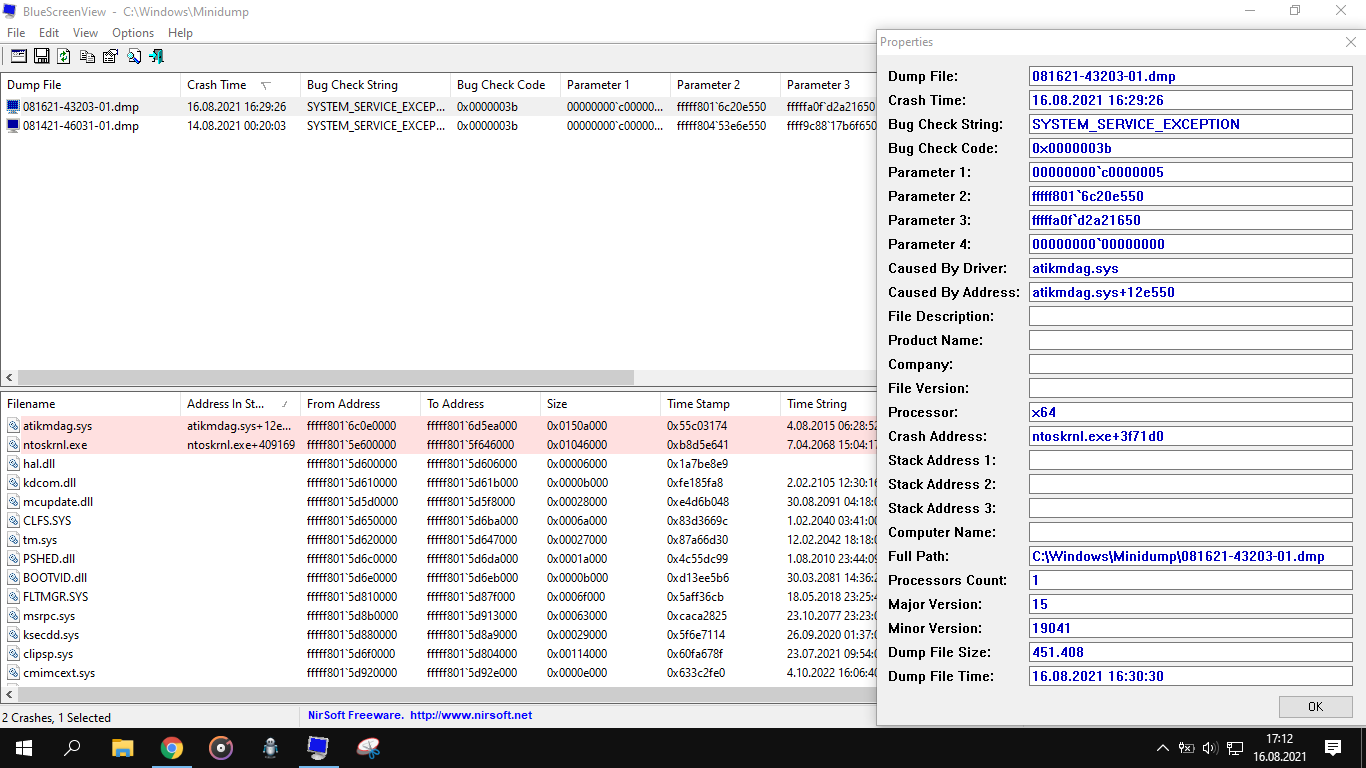Click the volume speaker tray icon
The width and height of the screenshot is (1366, 768).
[1210, 748]
